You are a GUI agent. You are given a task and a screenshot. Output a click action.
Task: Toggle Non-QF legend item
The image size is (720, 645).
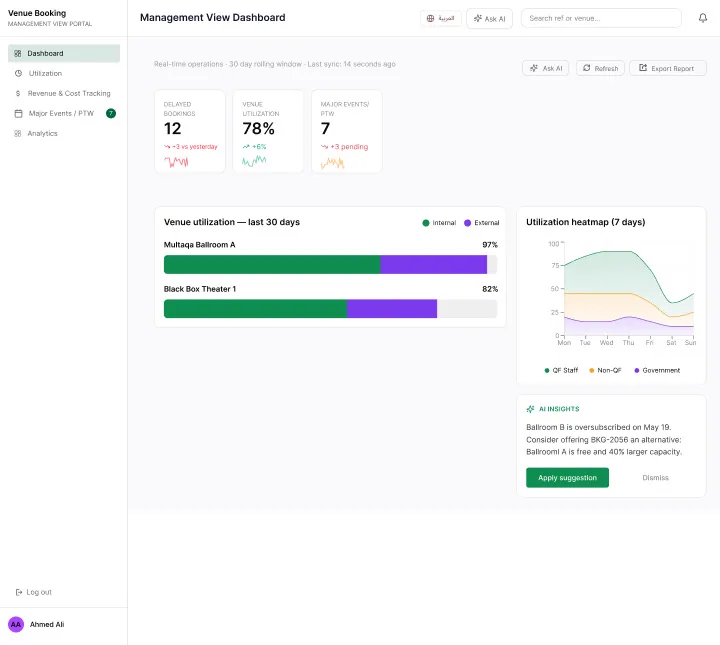[x=605, y=370]
